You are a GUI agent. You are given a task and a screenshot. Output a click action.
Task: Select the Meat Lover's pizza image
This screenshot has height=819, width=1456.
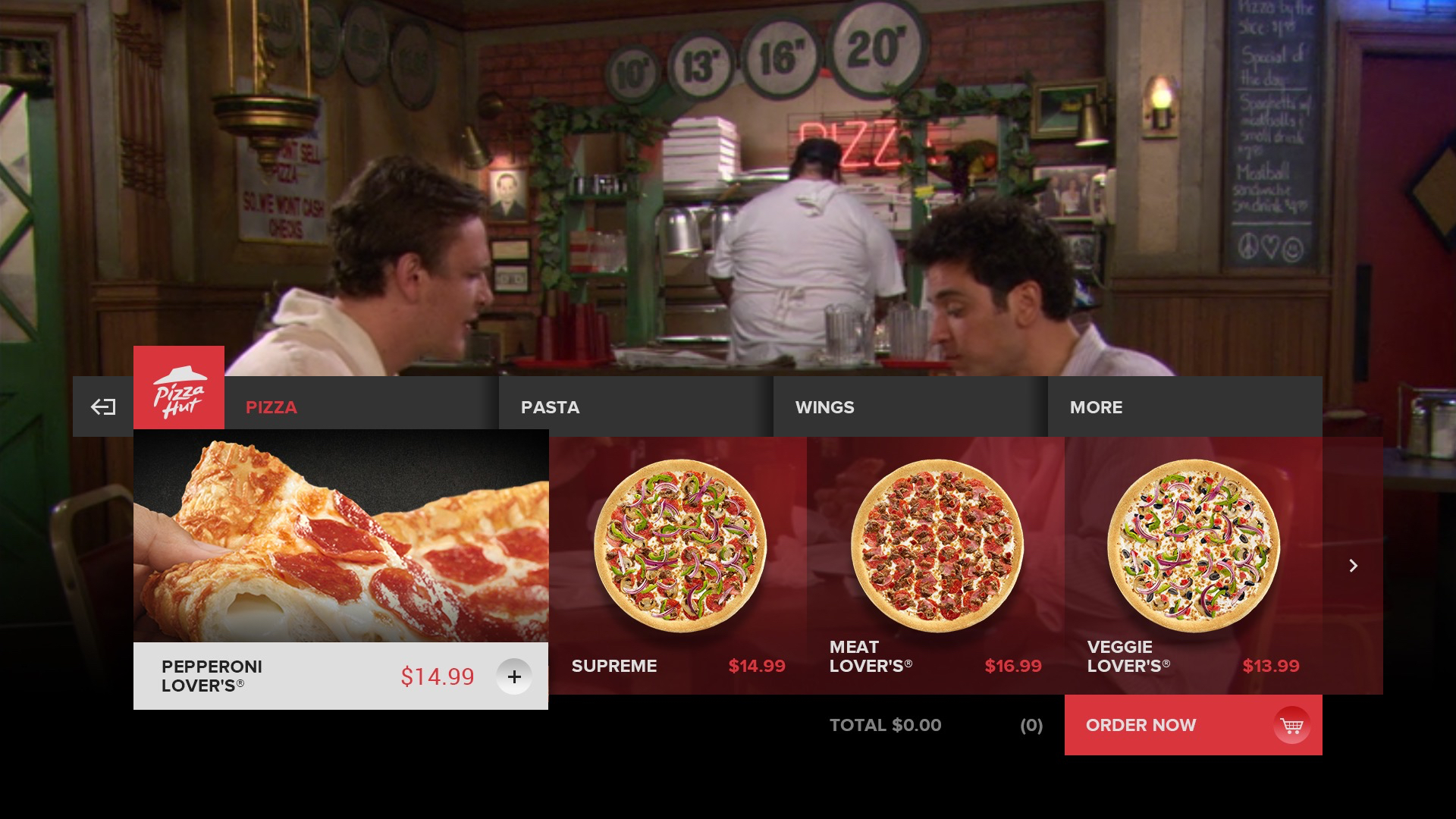tap(937, 546)
